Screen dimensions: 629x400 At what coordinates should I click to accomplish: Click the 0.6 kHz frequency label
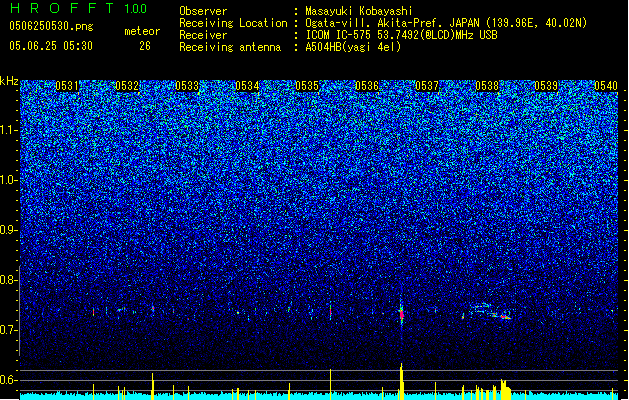coord(9,380)
